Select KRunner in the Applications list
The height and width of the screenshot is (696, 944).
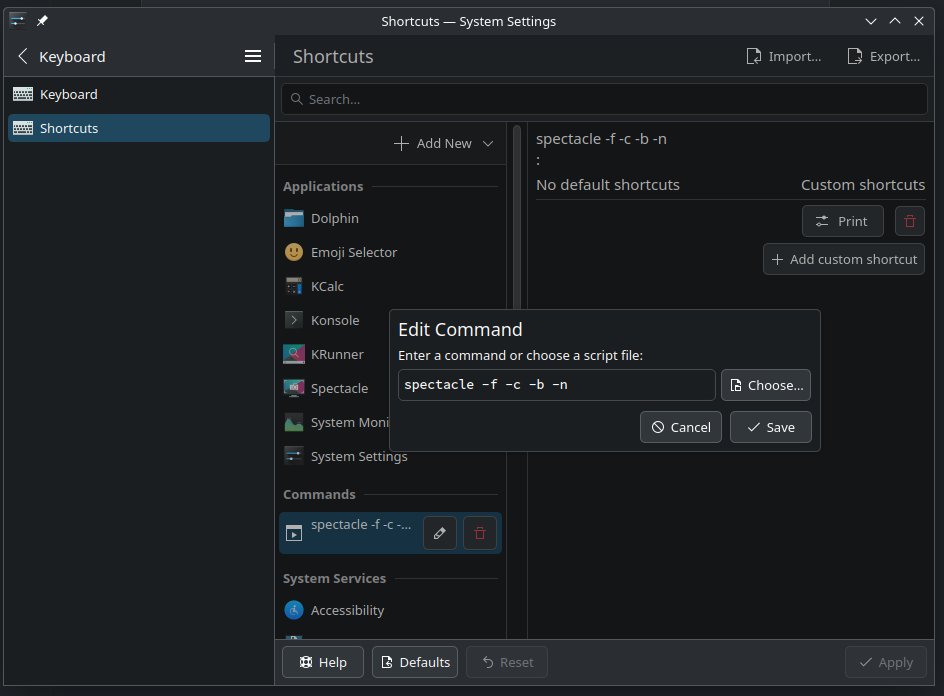pos(334,355)
